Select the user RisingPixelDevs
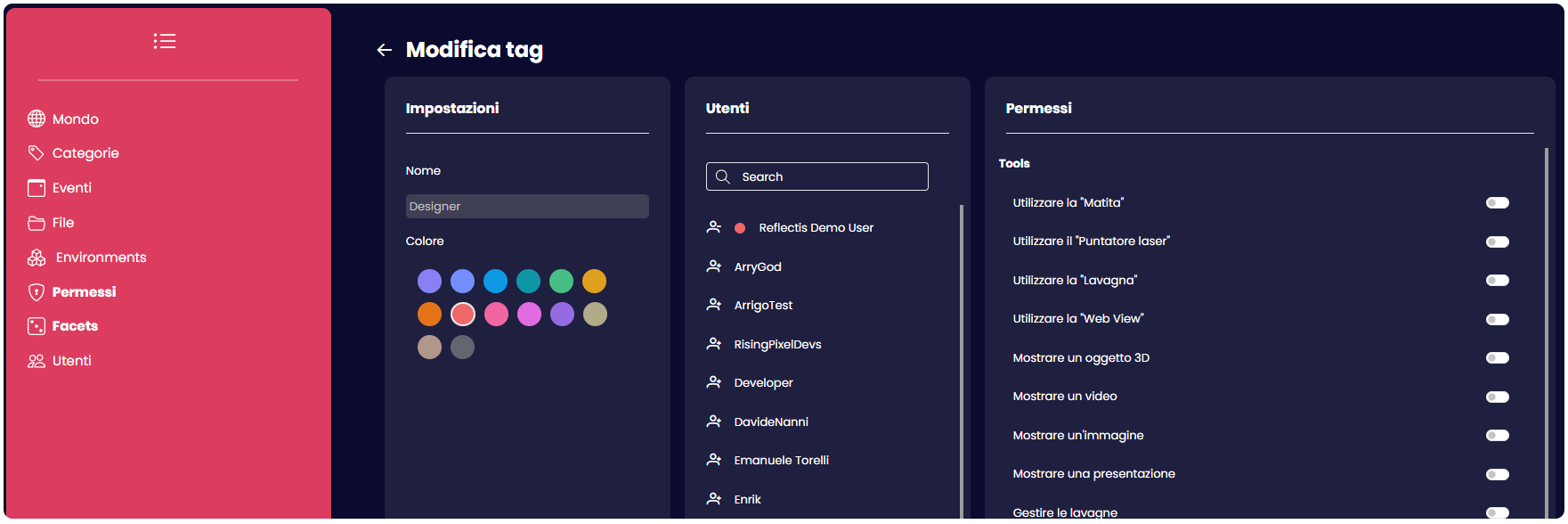The image size is (1568, 524). pyautogui.click(x=777, y=345)
